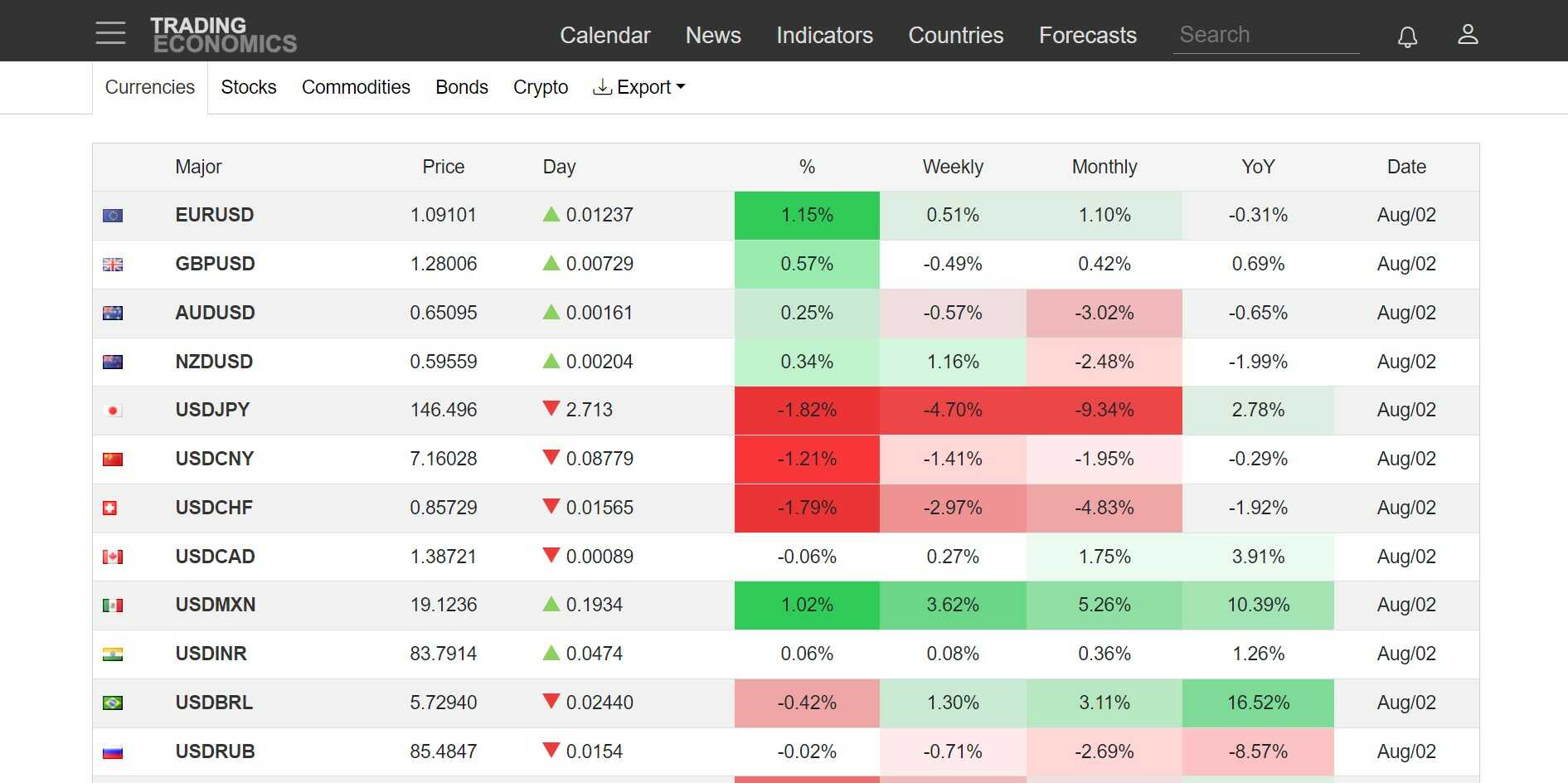Open the hamburger menu icon
This screenshot has width=1568, height=783.
coord(110,33)
